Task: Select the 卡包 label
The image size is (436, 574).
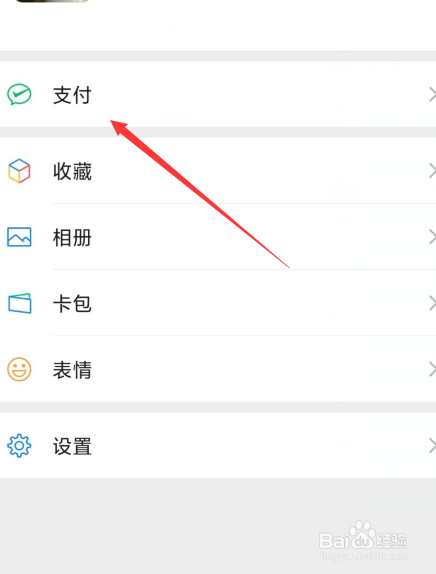Action: coord(72,303)
